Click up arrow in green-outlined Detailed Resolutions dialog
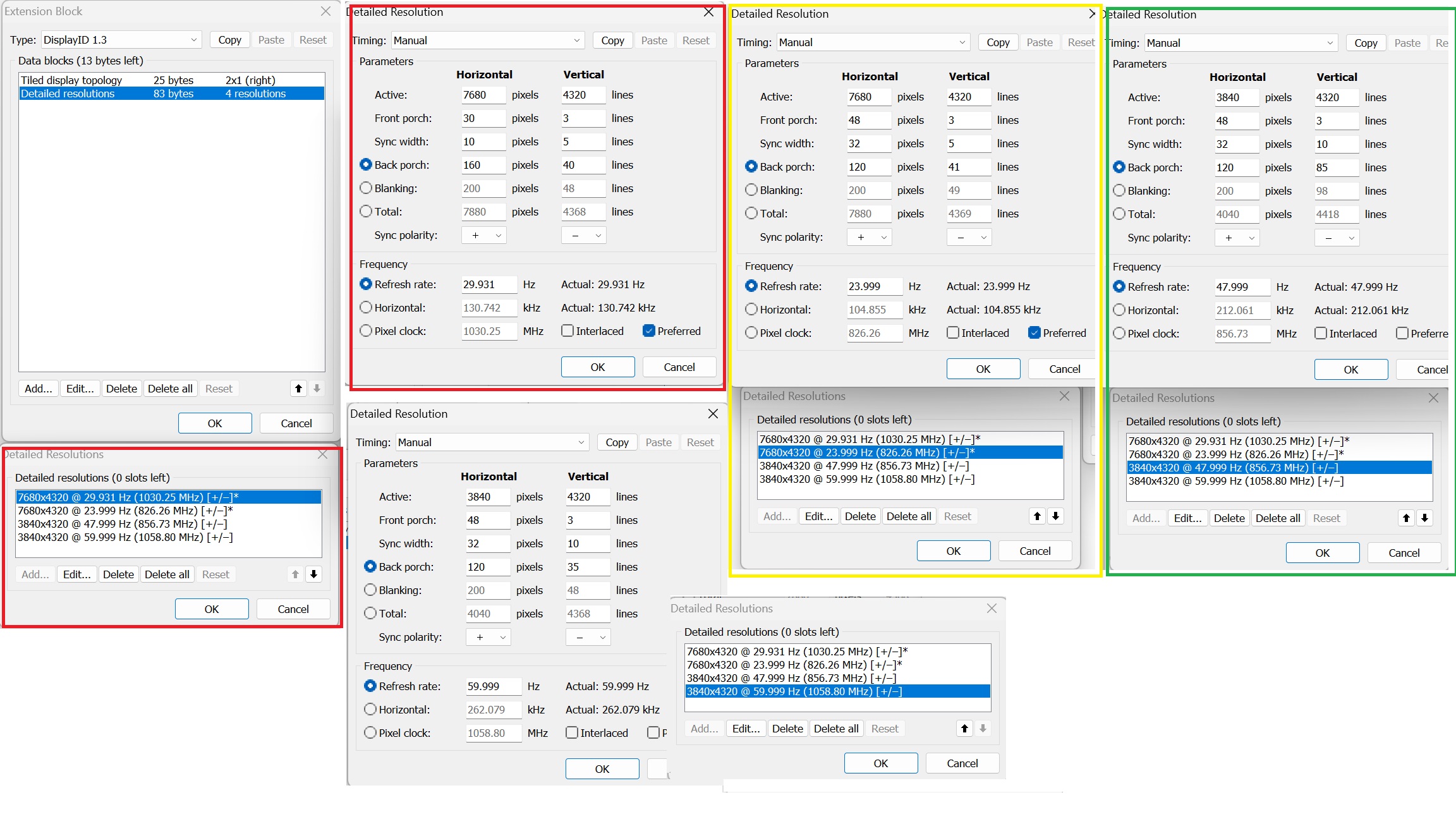1456x819 pixels. click(x=1406, y=518)
